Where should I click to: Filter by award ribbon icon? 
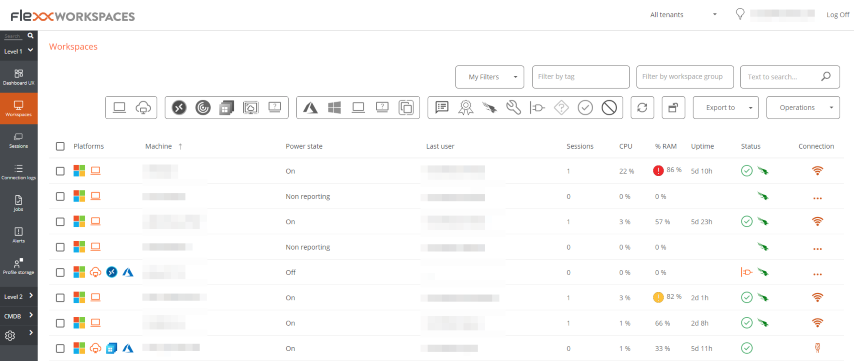pos(466,108)
